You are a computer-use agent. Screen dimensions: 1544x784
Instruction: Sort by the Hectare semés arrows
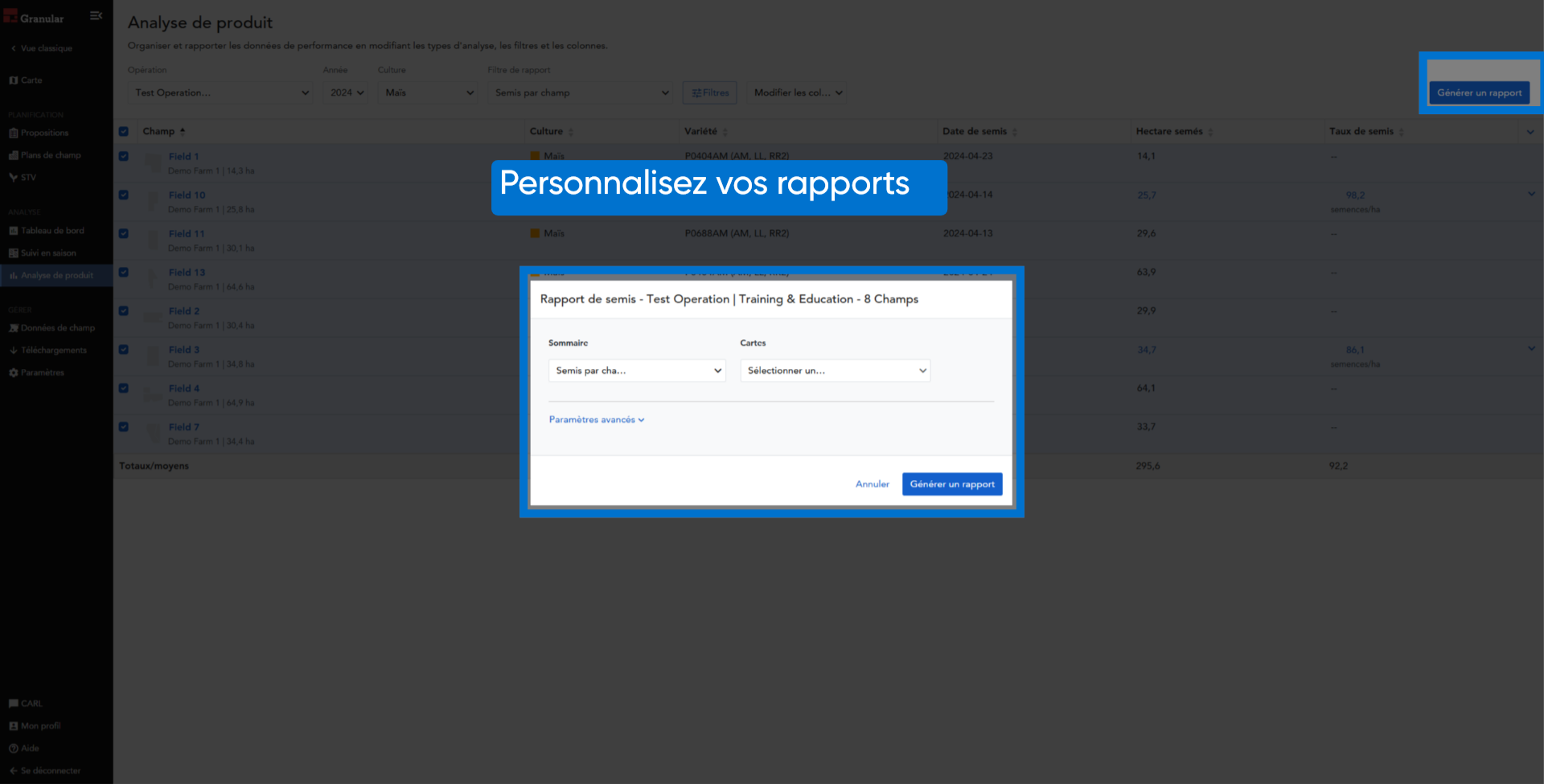coord(1211,132)
